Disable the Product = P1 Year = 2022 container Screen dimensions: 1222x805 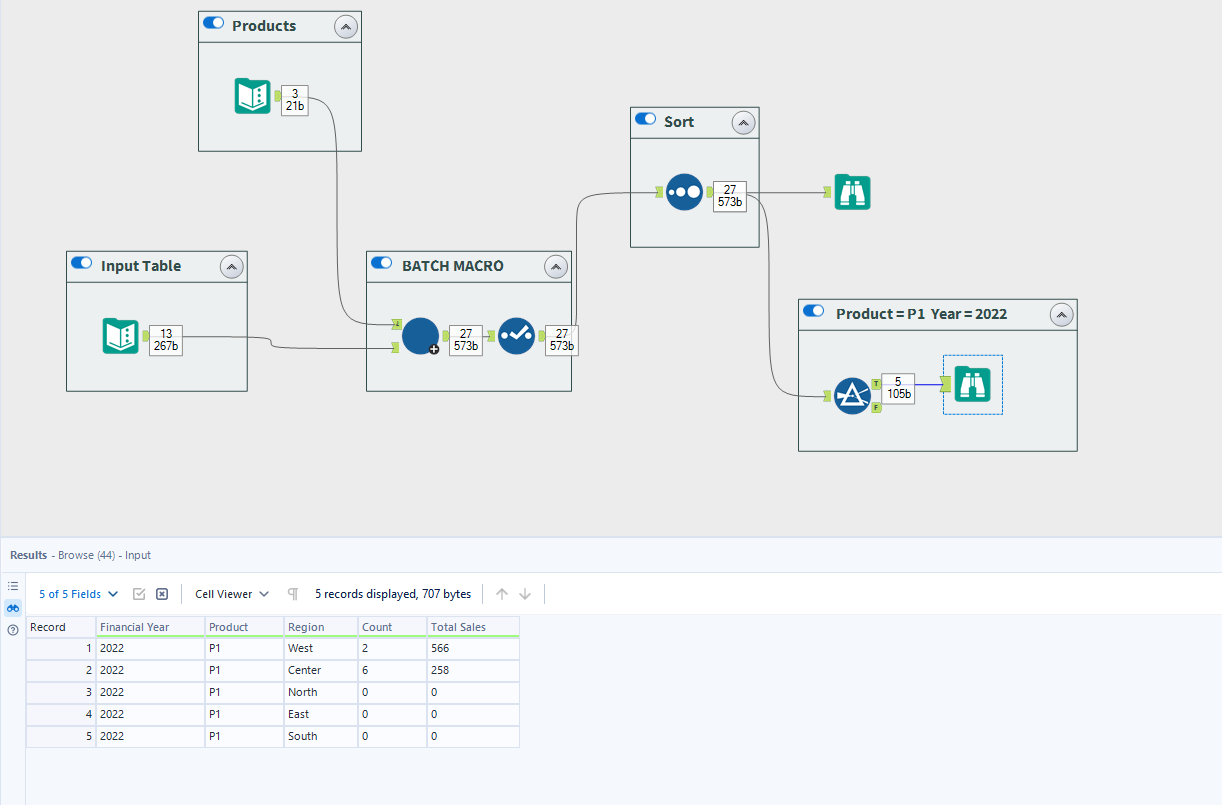pos(812,311)
